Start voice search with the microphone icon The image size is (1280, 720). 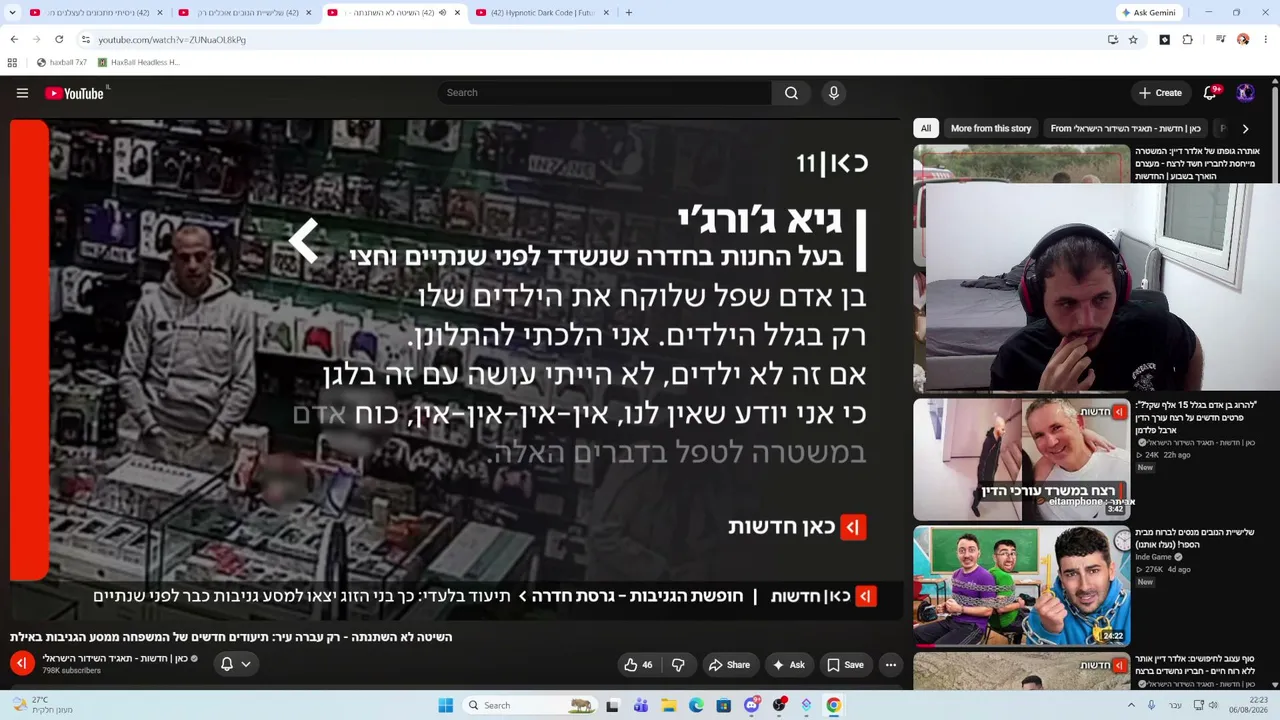pos(833,93)
